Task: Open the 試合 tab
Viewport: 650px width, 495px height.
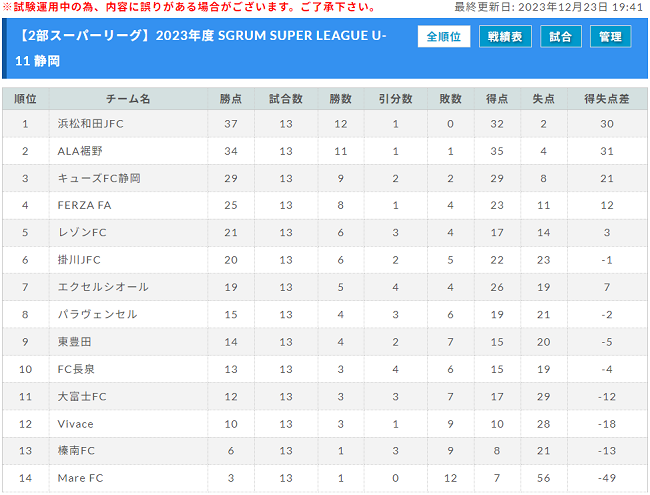Action: (x=560, y=36)
